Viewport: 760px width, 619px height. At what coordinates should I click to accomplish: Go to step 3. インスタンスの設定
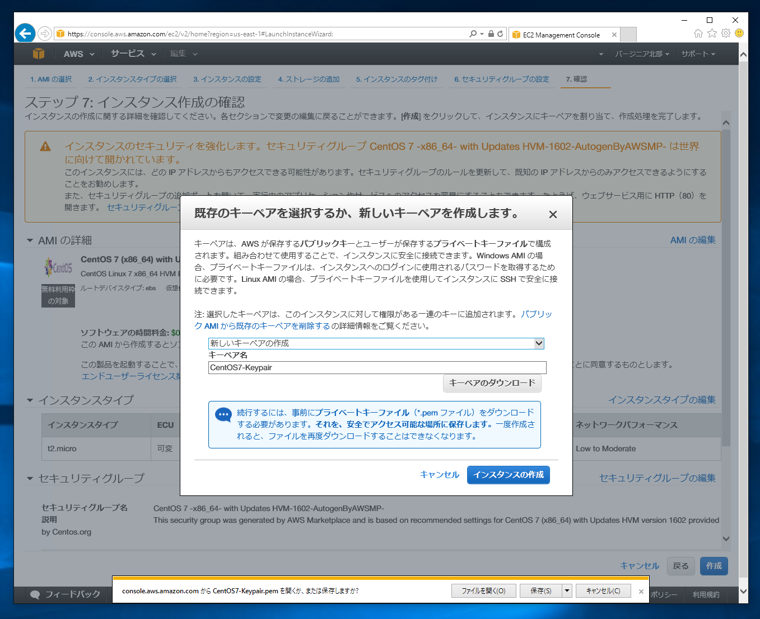coord(227,79)
